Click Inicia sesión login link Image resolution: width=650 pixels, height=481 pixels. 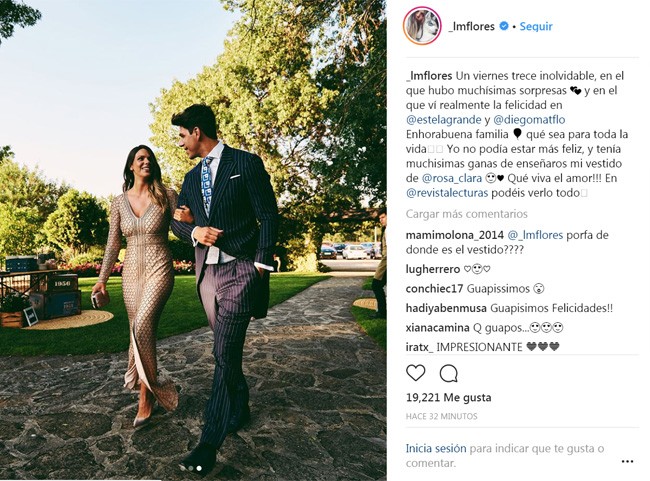pyautogui.click(x=436, y=448)
